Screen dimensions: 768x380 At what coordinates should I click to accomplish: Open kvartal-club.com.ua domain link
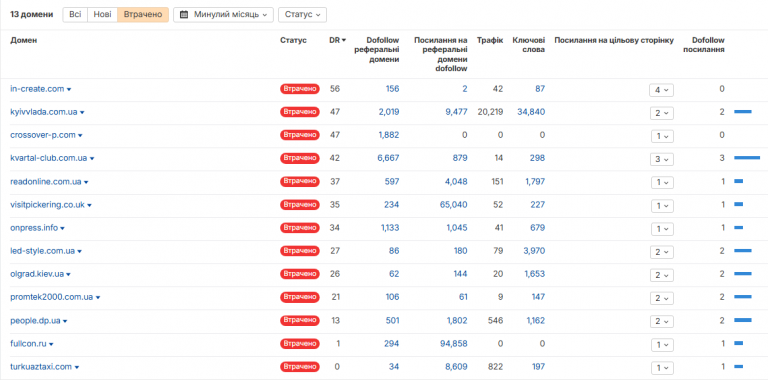48,158
